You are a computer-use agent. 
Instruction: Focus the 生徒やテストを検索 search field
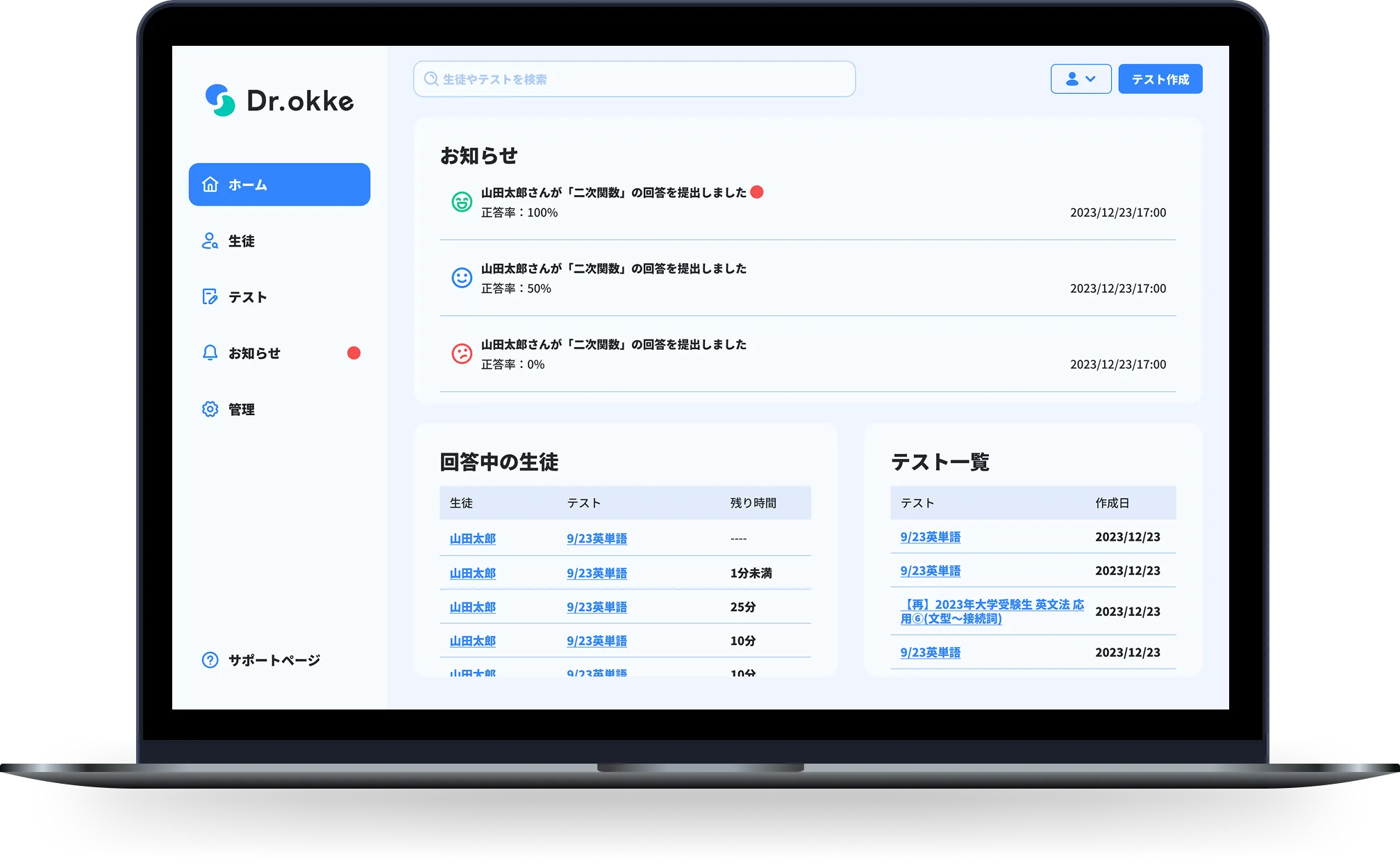pos(634,79)
